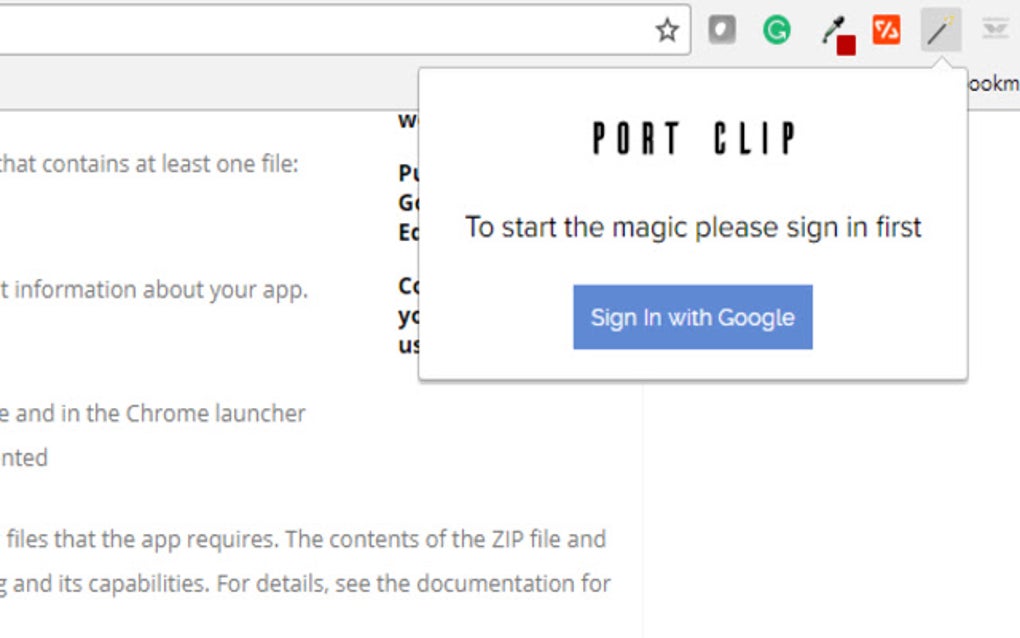Toggle the Port Clip magic wand icon

point(940,30)
